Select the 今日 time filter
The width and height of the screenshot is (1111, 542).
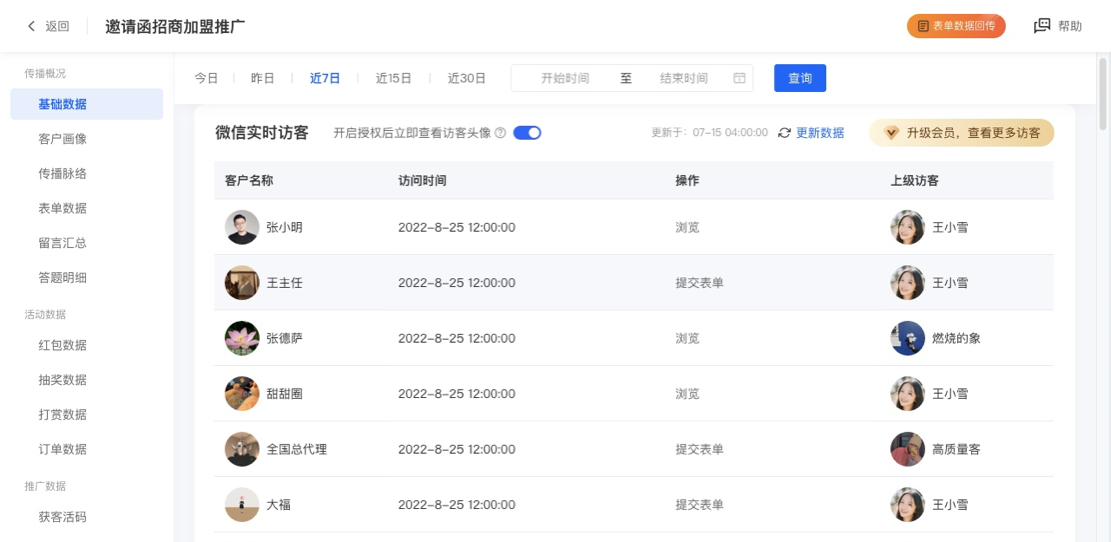tap(206, 78)
